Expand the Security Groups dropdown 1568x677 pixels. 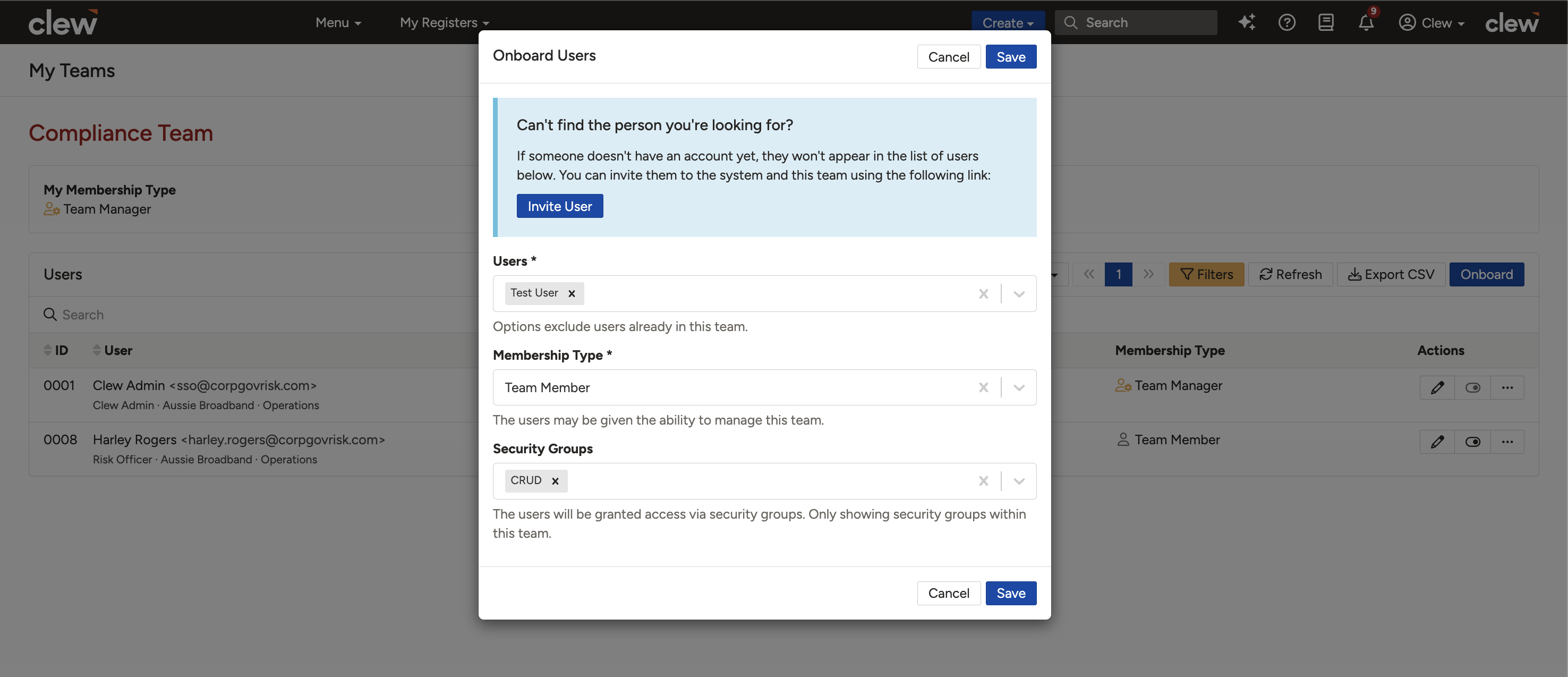(x=1019, y=481)
